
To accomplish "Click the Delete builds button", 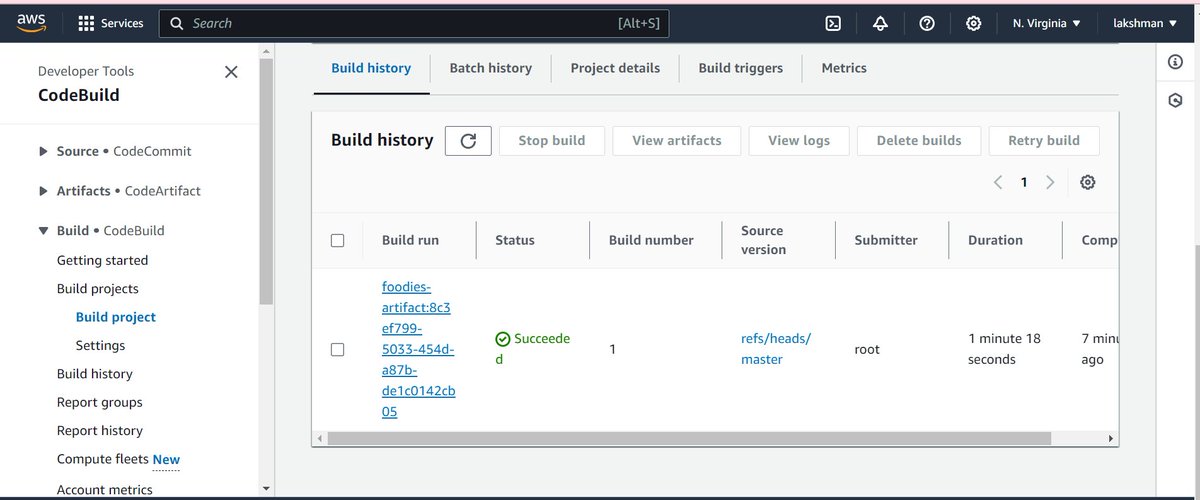I will [919, 140].
